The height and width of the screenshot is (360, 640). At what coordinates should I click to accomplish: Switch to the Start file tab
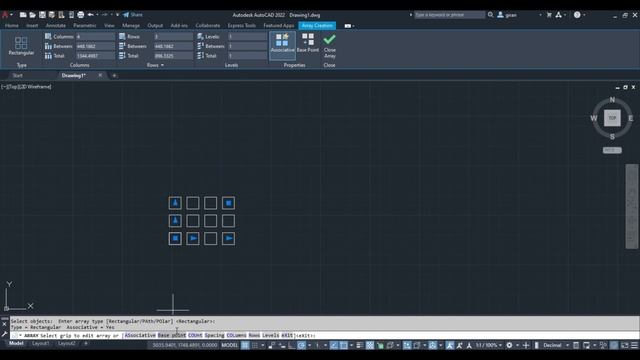(18, 76)
